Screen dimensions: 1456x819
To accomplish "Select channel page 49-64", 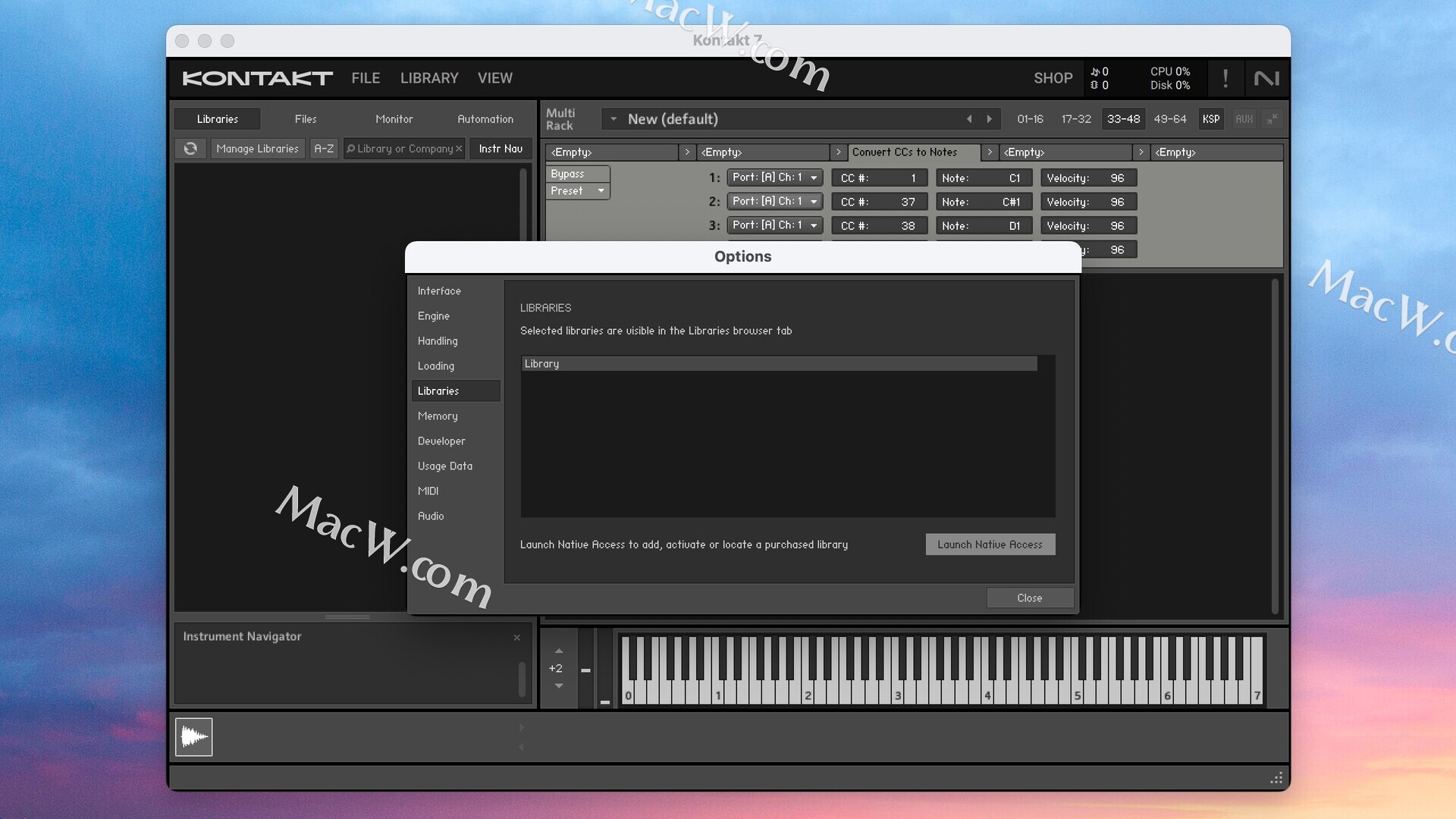I will (x=1170, y=119).
